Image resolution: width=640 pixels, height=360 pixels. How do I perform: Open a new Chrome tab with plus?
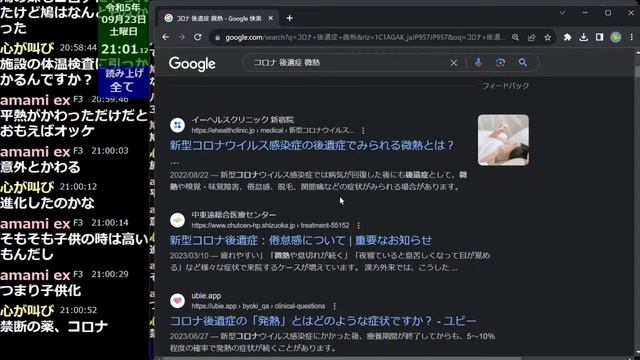point(289,18)
